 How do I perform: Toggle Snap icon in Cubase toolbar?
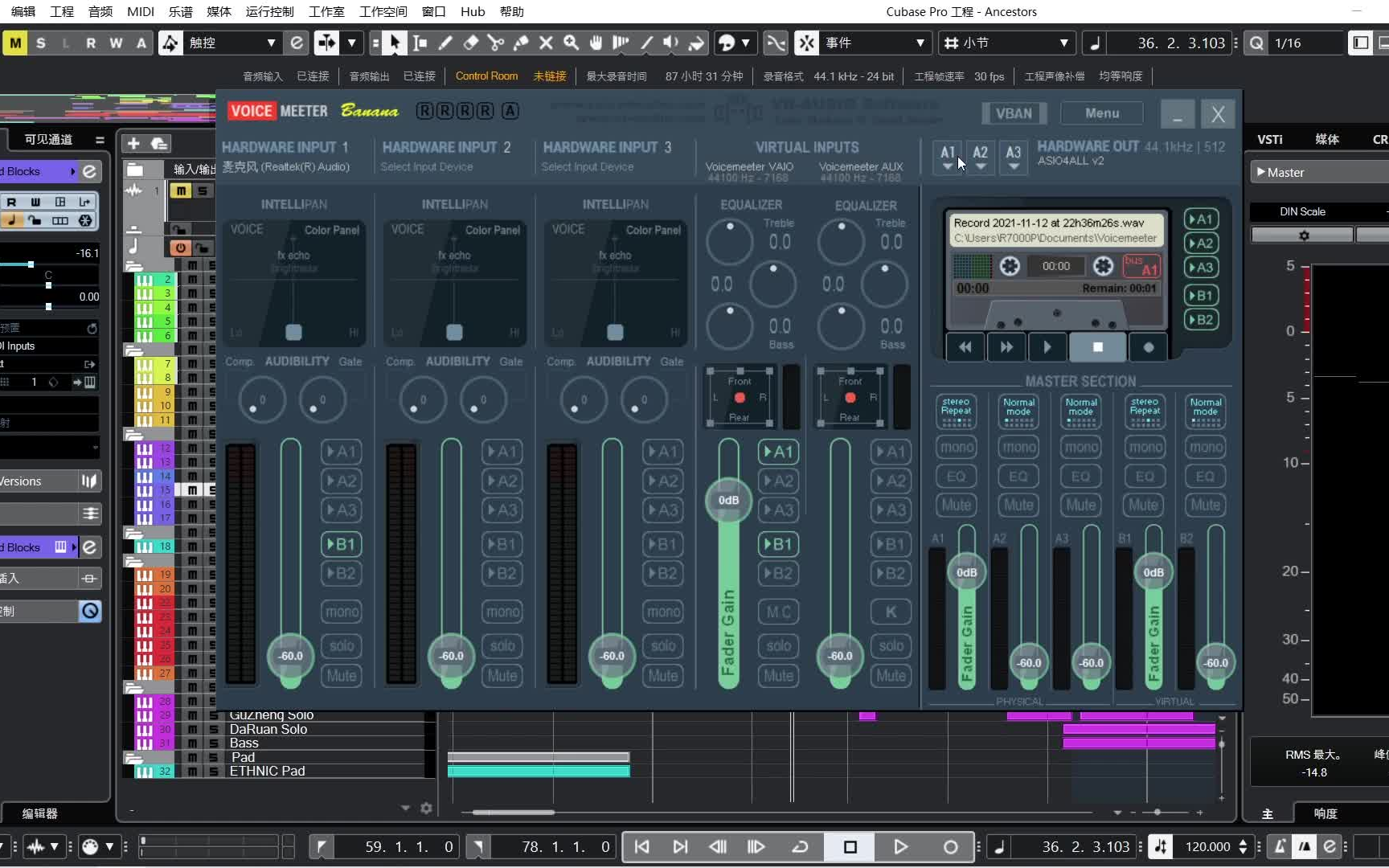click(x=806, y=43)
